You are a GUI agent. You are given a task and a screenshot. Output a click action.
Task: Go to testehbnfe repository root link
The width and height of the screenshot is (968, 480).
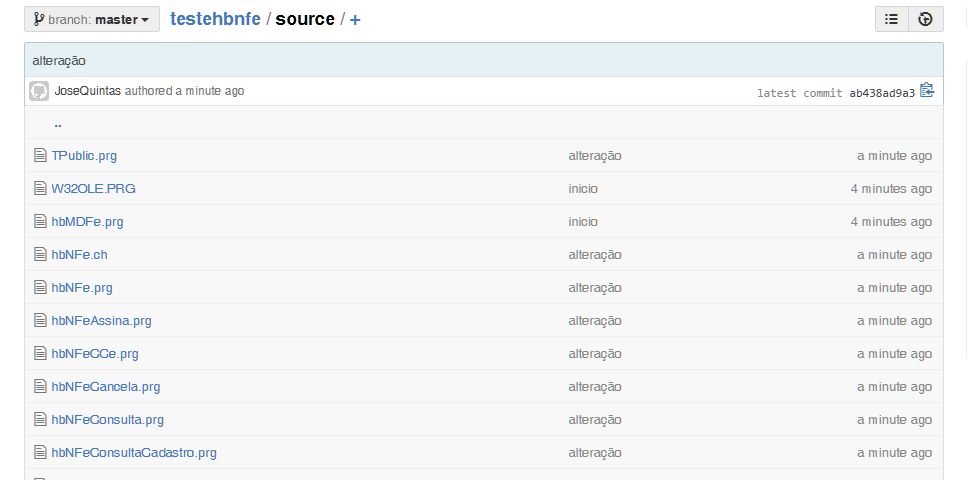[x=215, y=19]
